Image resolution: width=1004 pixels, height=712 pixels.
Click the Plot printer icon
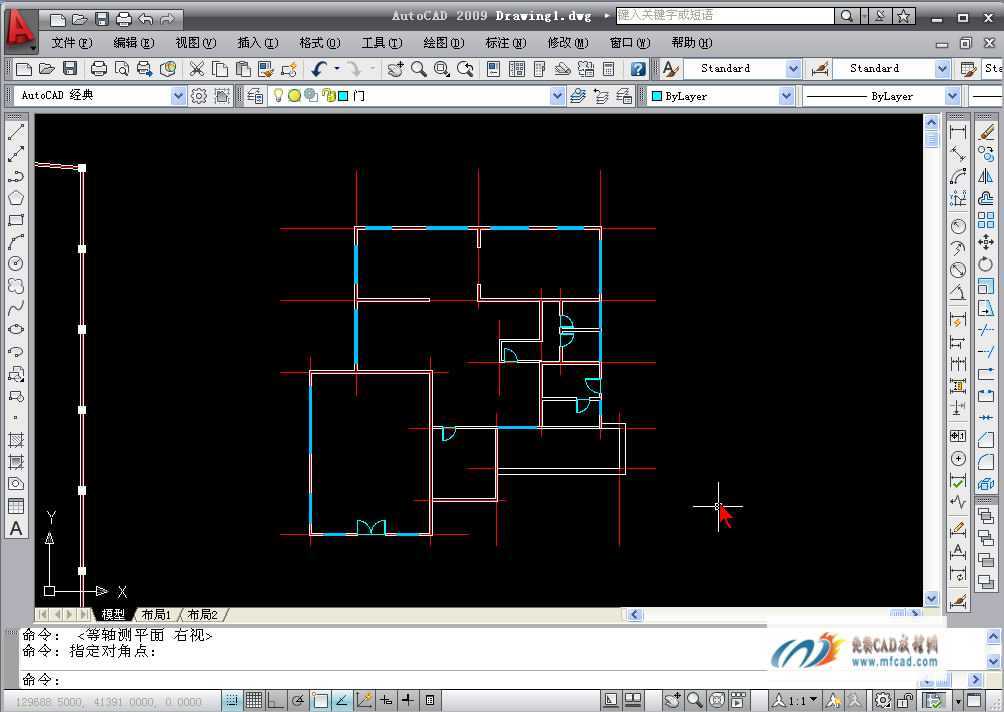[99, 69]
